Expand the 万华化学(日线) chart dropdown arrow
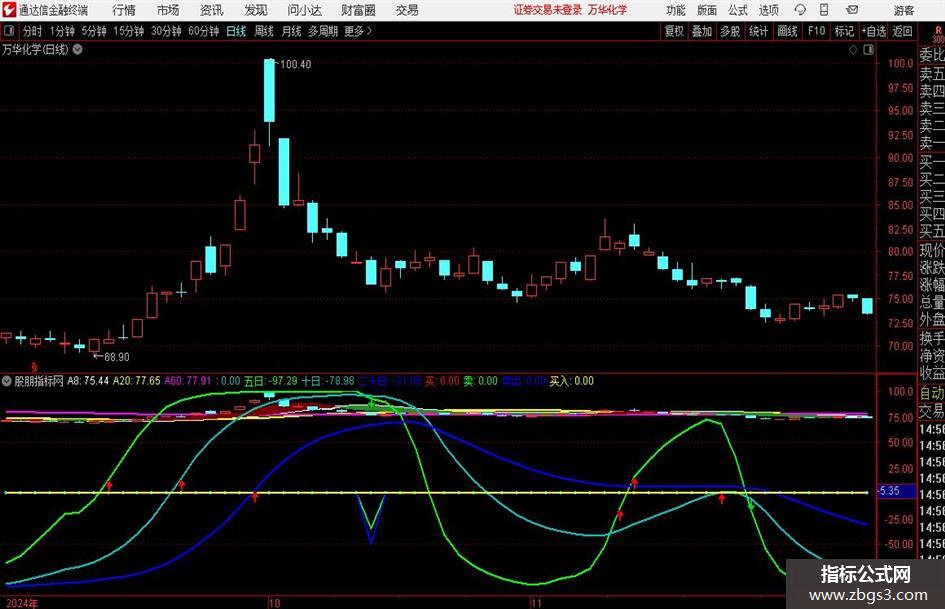This screenshot has width=945, height=609. click(x=78, y=49)
